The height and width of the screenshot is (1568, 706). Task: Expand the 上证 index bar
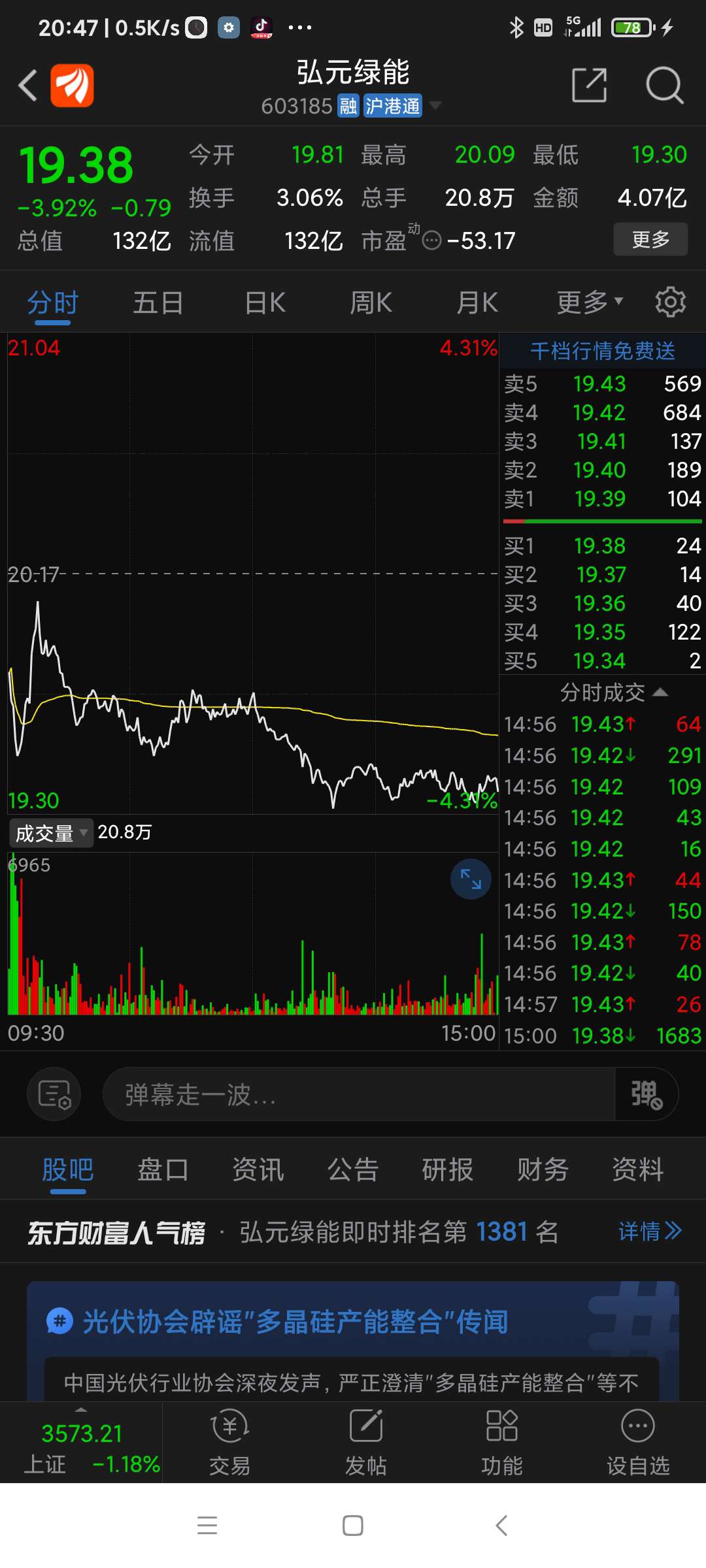pyautogui.click(x=81, y=1443)
